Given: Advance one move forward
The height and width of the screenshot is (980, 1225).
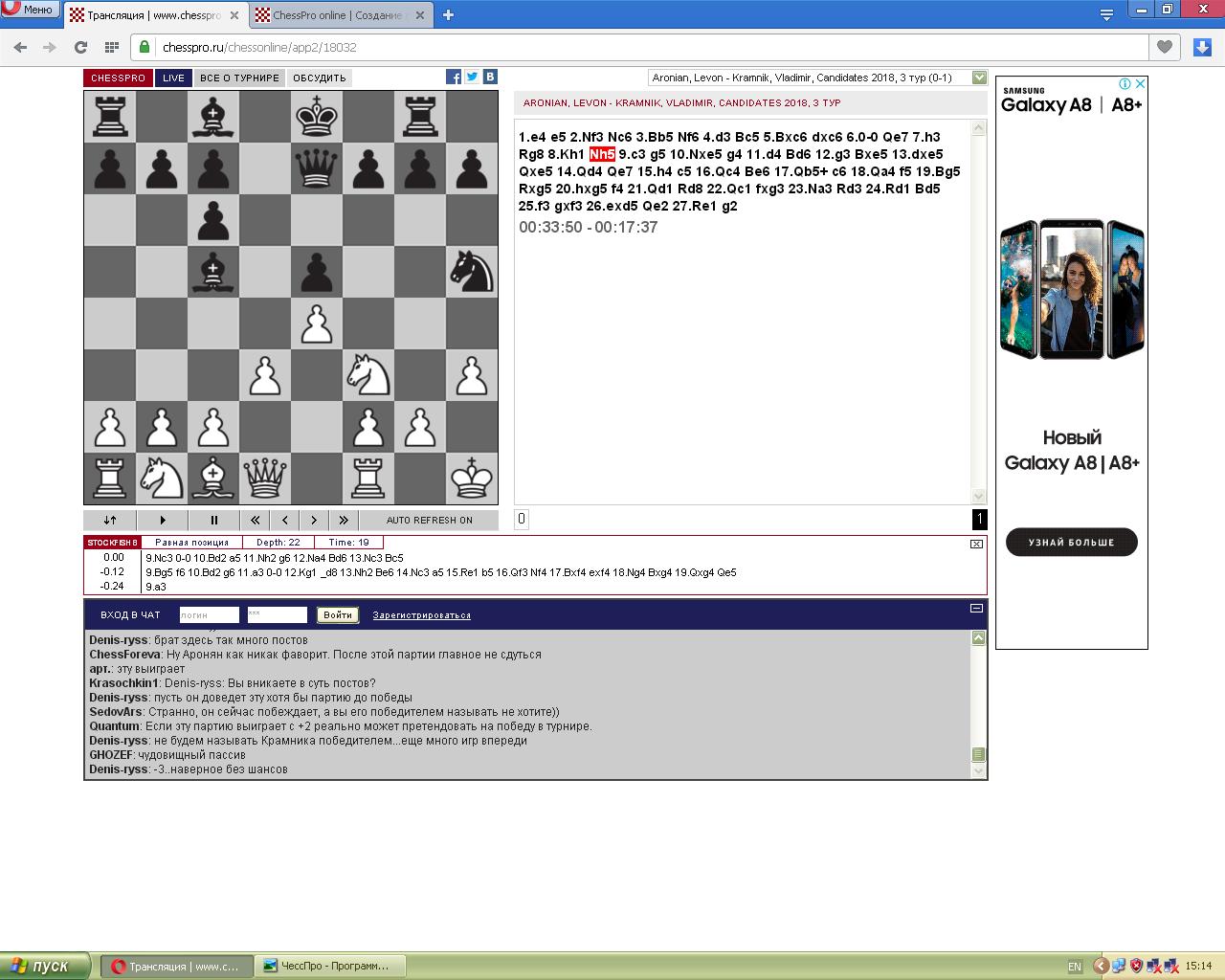Looking at the screenshot, I should (314, 521).
